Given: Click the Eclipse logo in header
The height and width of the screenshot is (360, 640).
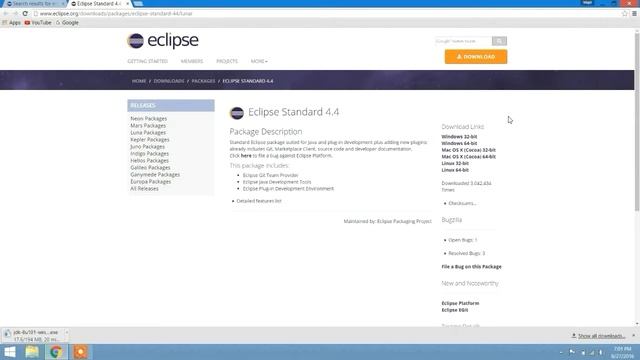Looking at the screenshot, I should (x=163, y=41).
